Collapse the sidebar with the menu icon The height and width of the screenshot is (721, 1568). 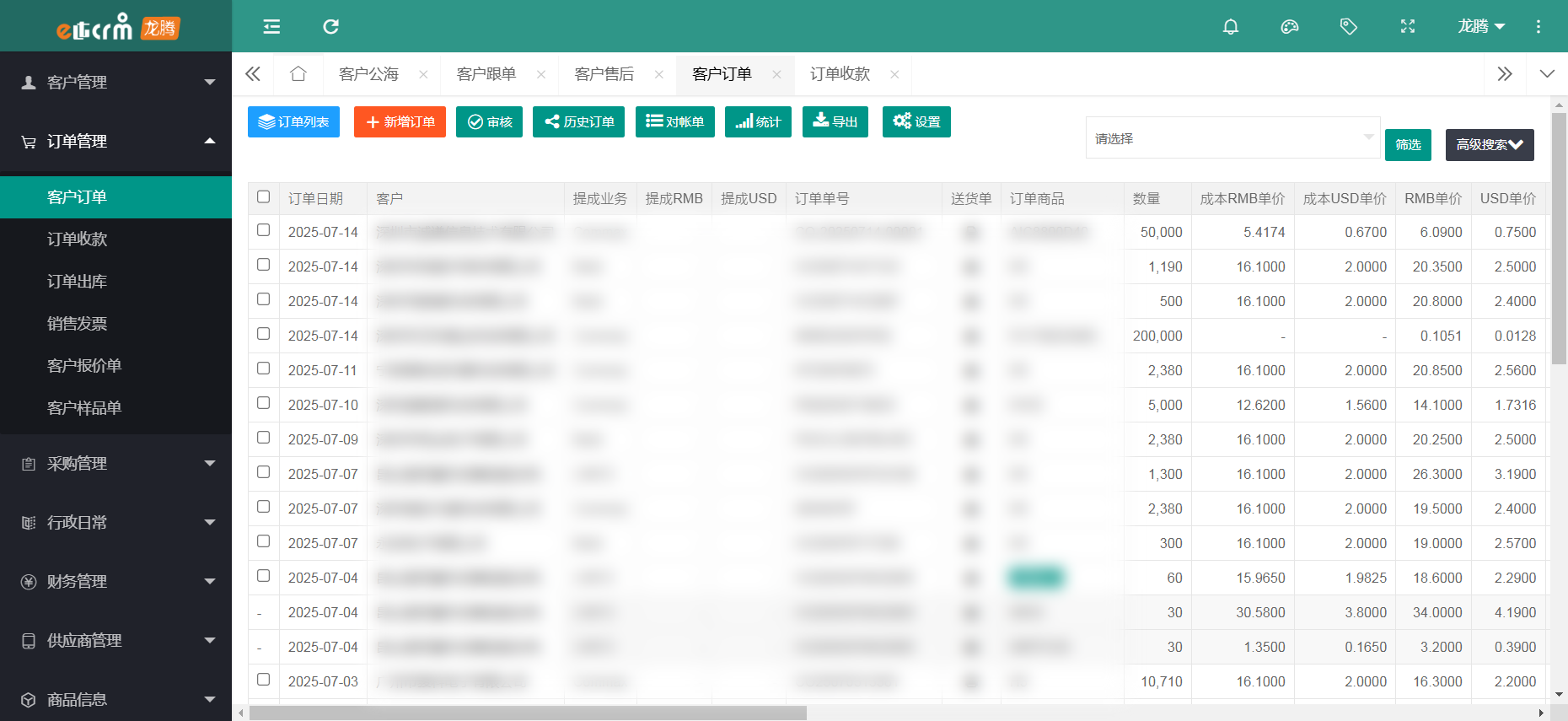[271, 27]
